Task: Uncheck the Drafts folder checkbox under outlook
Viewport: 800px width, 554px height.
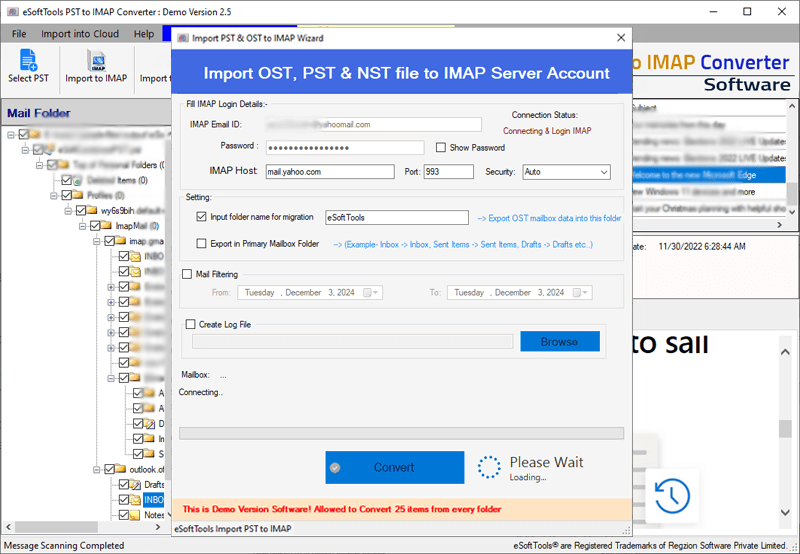Action: point(123,484)
